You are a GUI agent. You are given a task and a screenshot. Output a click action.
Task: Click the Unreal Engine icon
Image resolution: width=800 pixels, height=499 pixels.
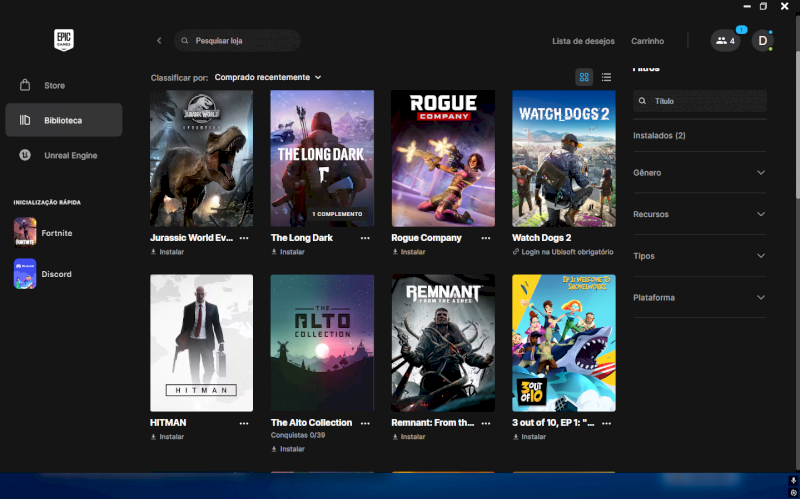pos(25,155)
